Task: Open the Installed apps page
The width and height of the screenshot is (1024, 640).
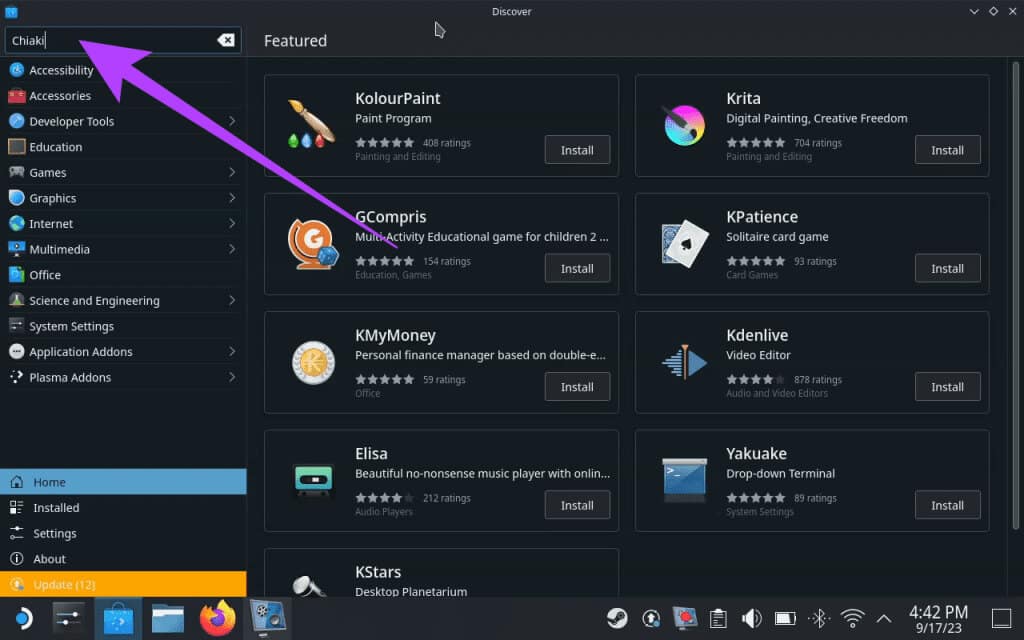Action: pos(123,507)
